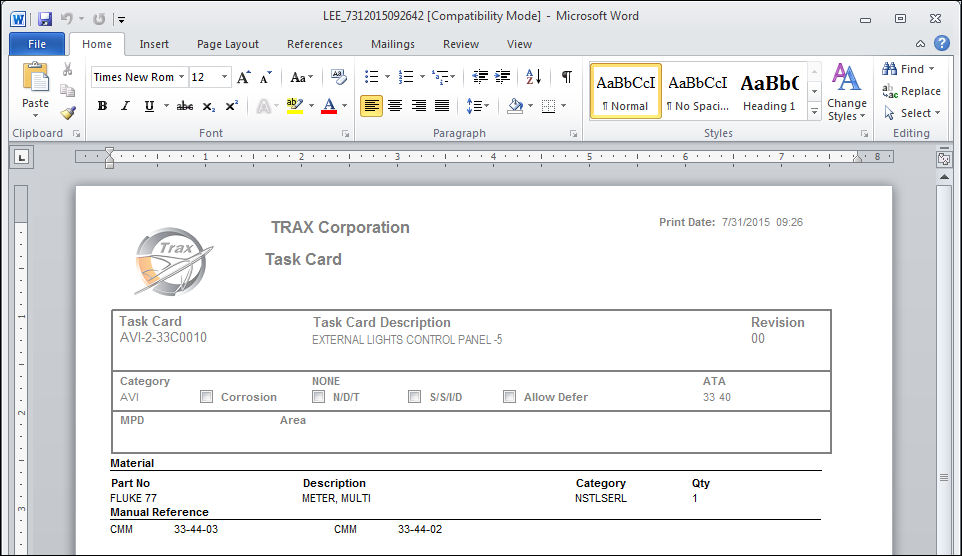Open font color picker dropdown arrow
962x556 pixels.
[x=344, y=106]
